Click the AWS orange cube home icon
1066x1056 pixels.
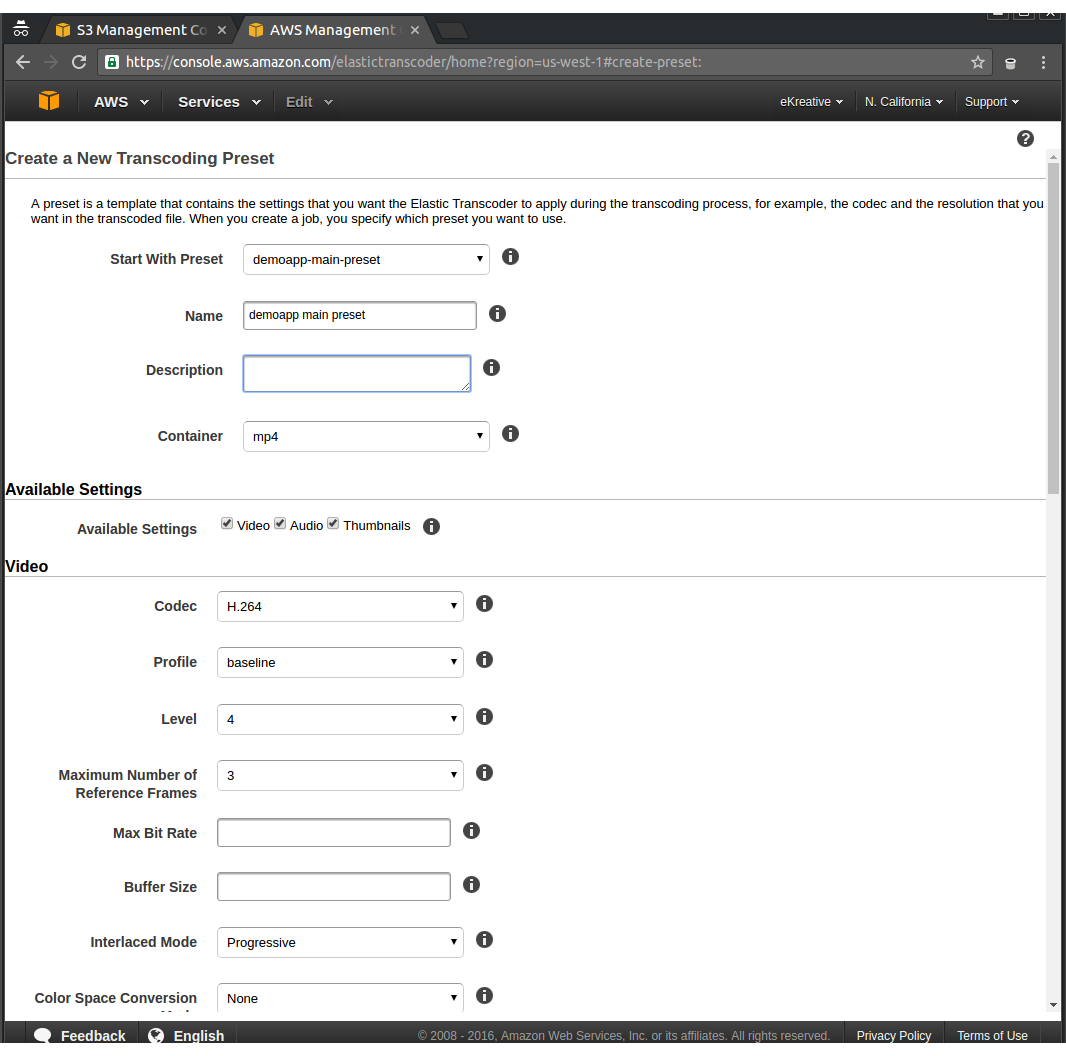tap(49, 101)
